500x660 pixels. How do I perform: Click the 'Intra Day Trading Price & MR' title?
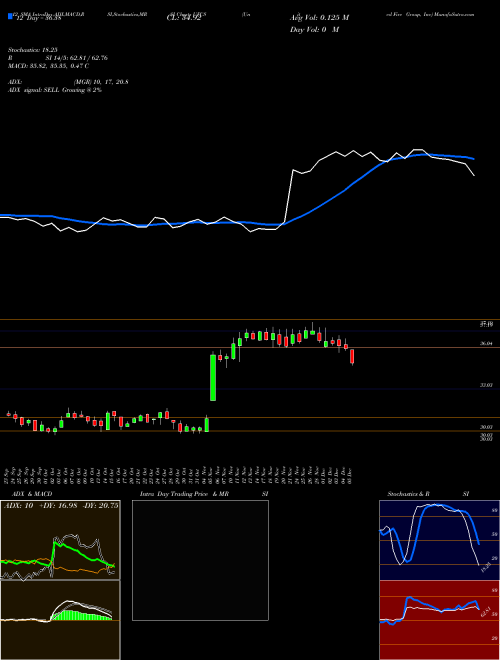click(x=184, y=494)
